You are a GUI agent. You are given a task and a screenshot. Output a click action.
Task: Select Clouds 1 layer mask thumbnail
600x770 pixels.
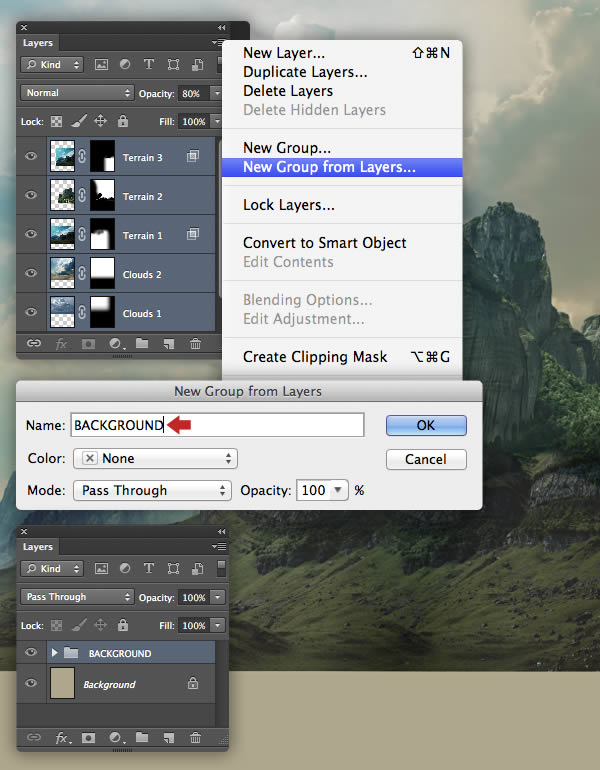click(103, 312)
